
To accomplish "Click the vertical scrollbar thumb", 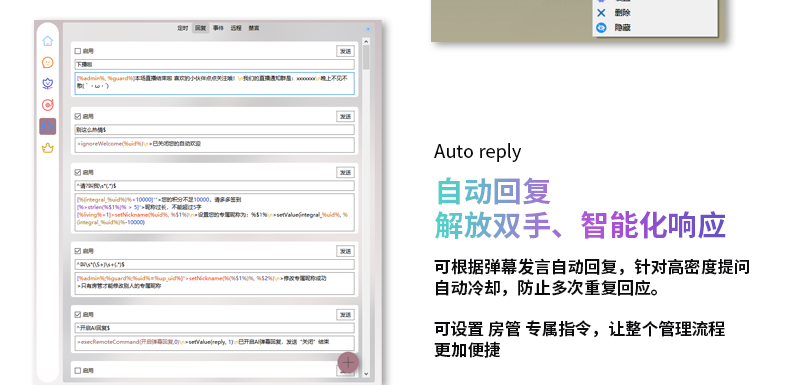I will coord(366,58).
